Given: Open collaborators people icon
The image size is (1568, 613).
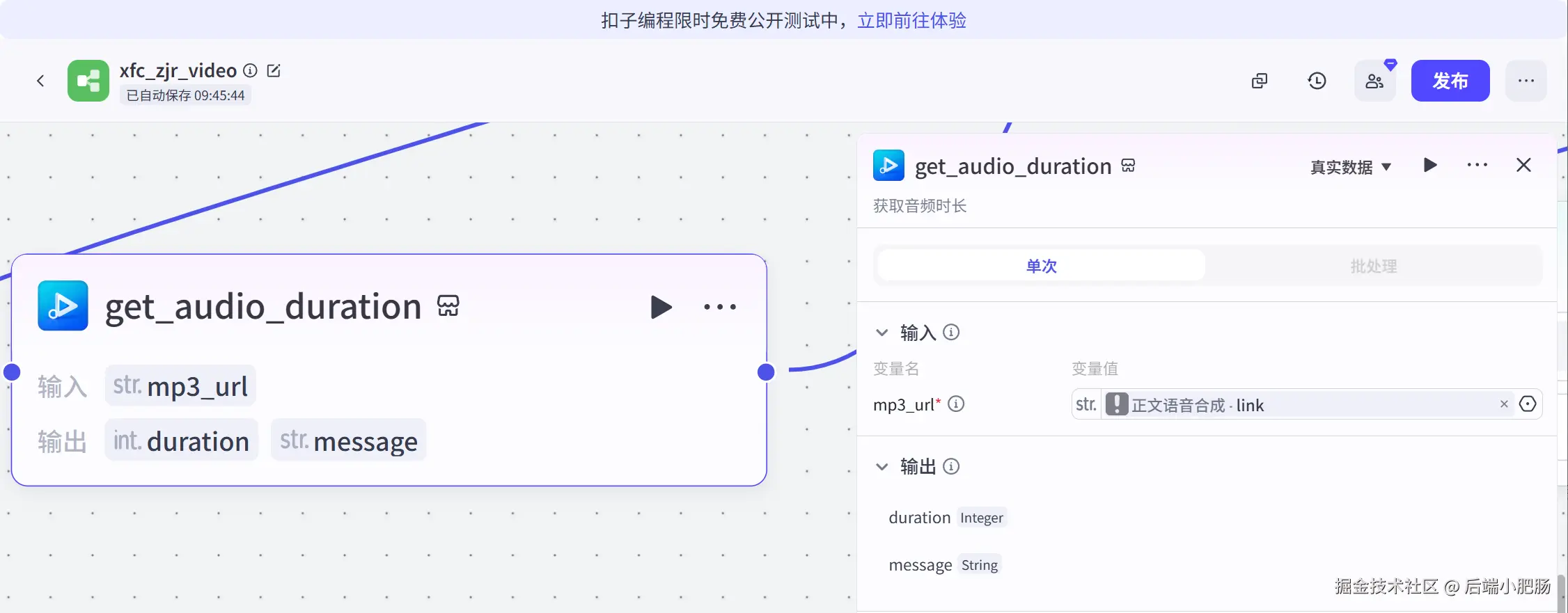Looking at the screenshot, I should 1374,81.
